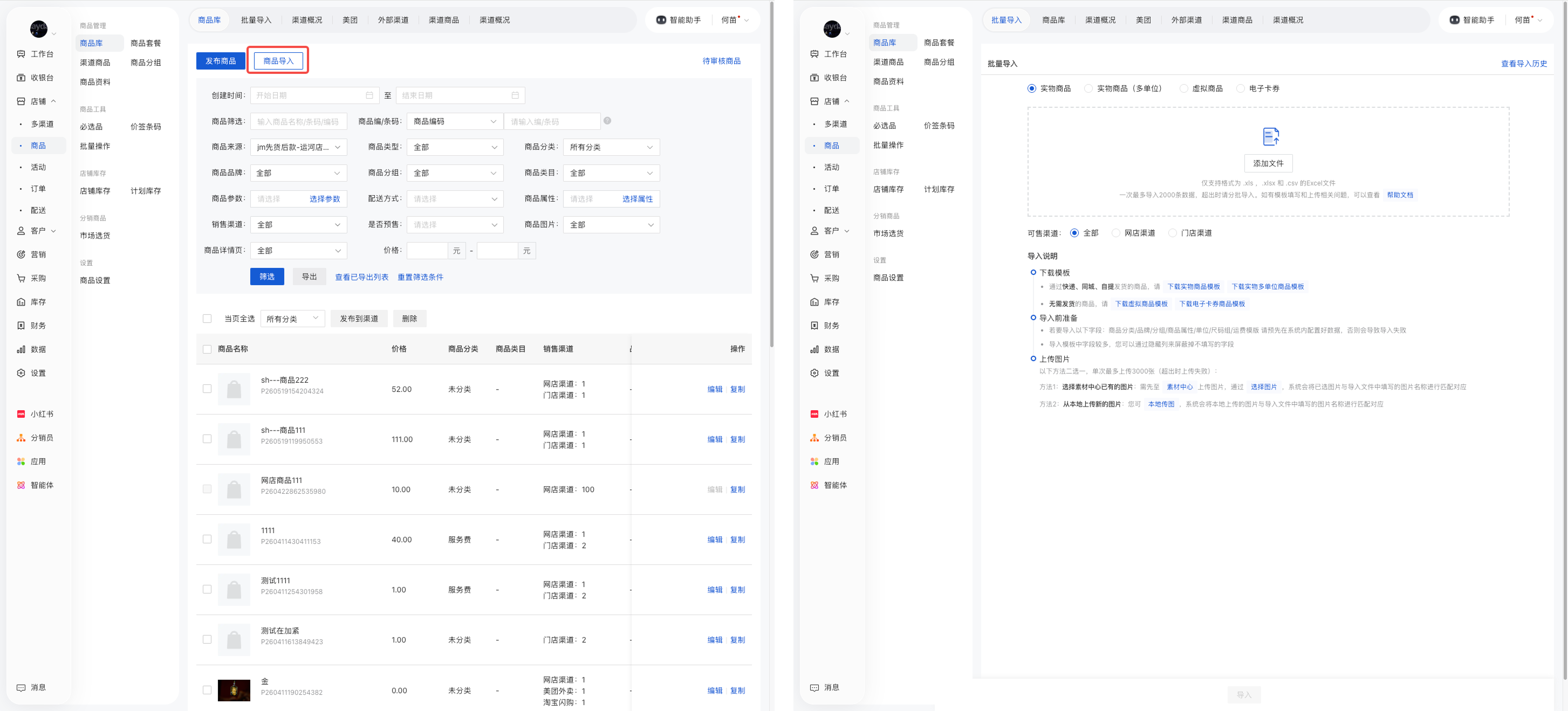Click the 消息 icon in right window sidebar
The image size is (1568, 711).
point(814,688)
